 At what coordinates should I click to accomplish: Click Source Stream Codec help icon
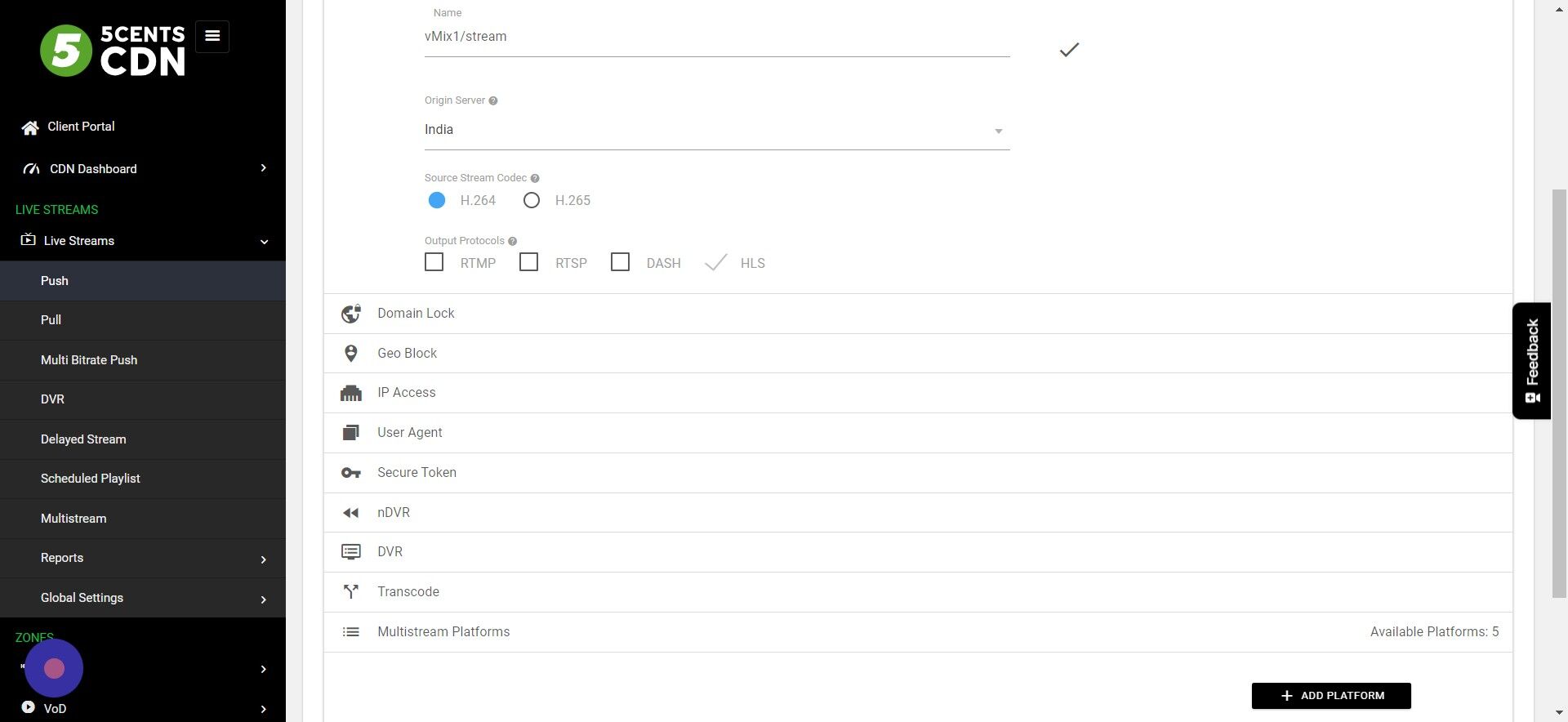(535, 178)
